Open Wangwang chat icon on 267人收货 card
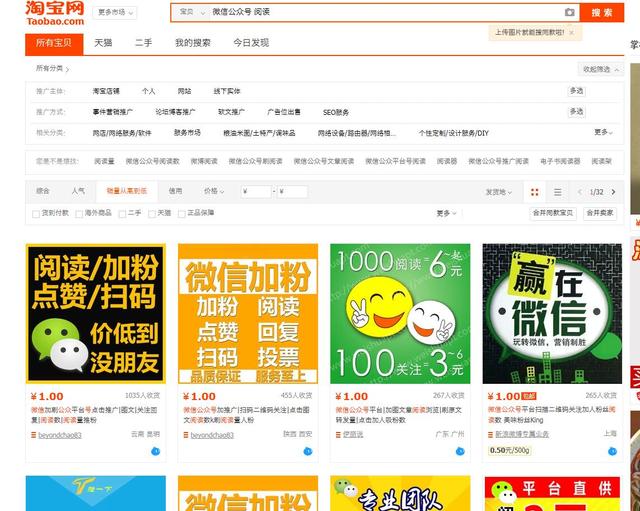 point(460,451)
